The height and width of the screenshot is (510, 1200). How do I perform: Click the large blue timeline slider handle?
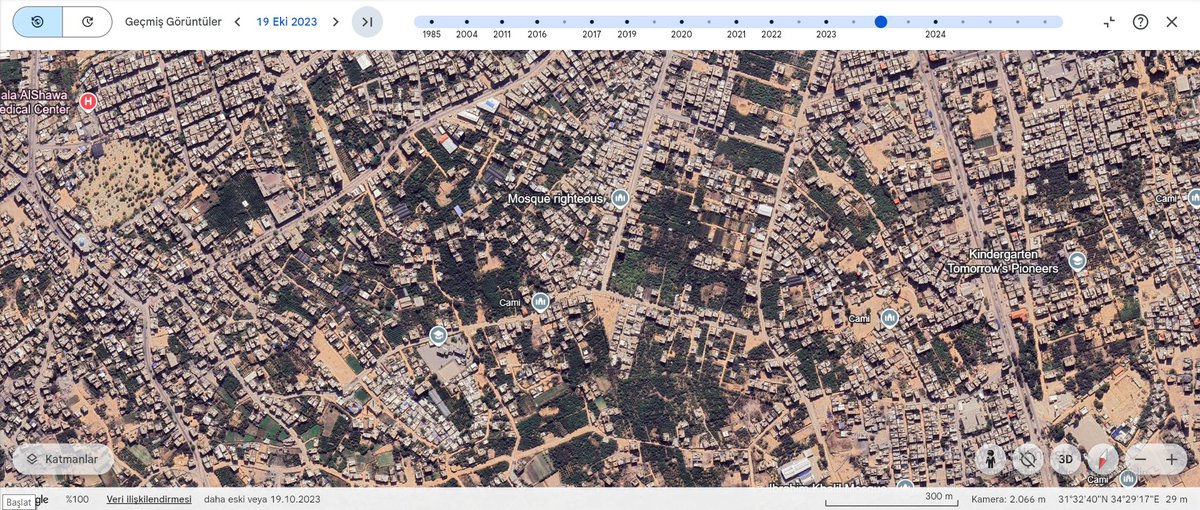pyautogui.click(x=880, y=21)
